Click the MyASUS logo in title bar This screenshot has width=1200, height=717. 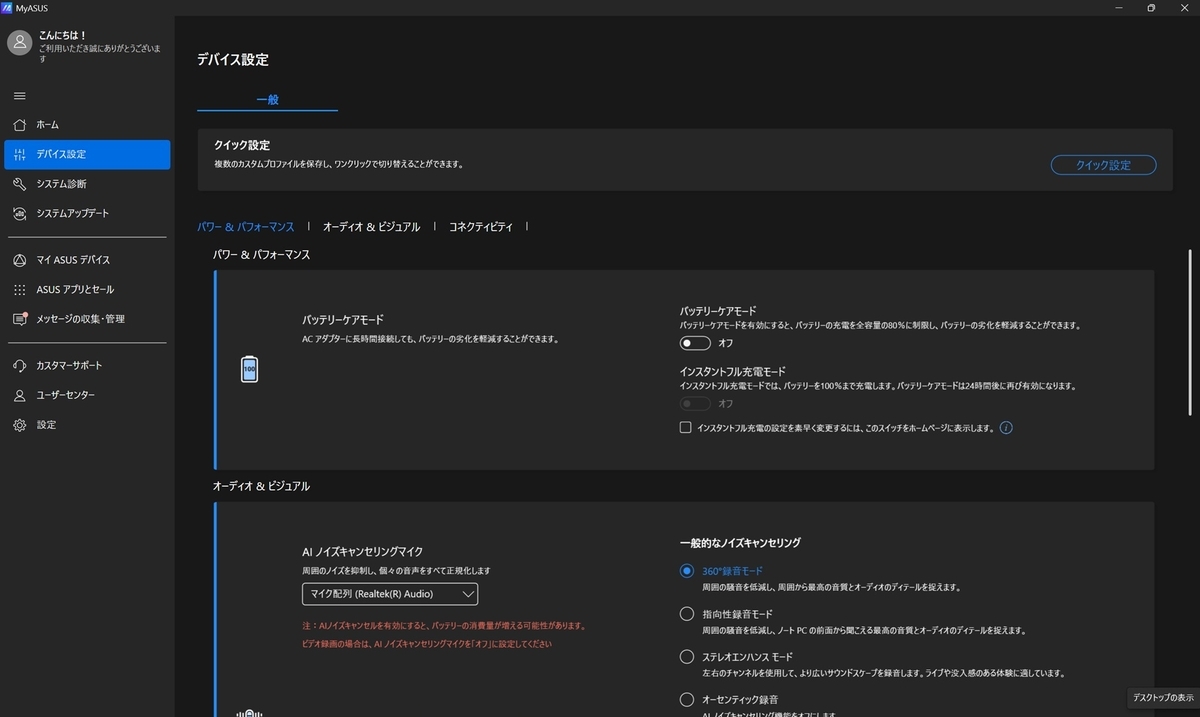pyautogui.click(x=8, y=7)
